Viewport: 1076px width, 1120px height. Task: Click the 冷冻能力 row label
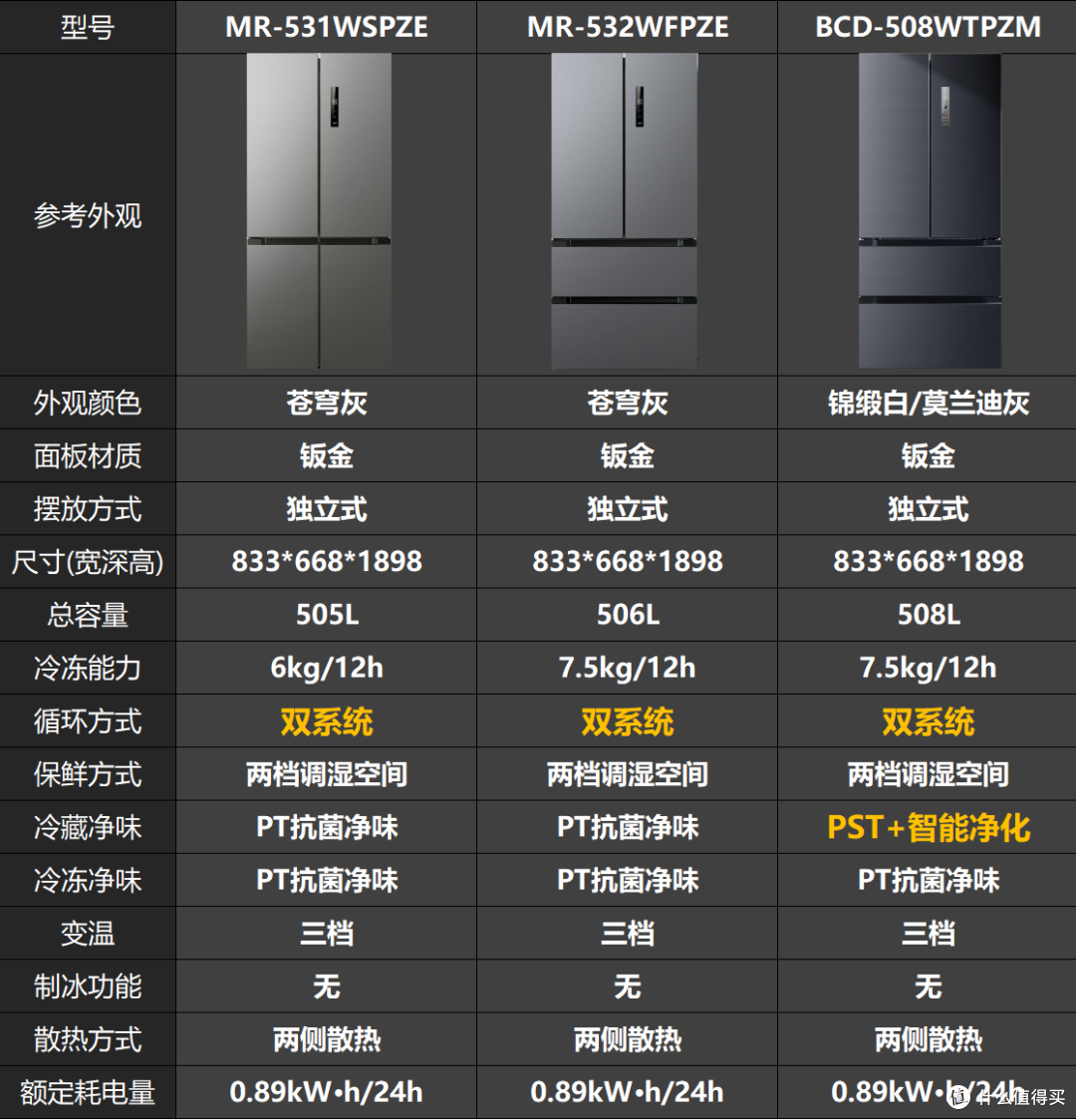(88, 668)
